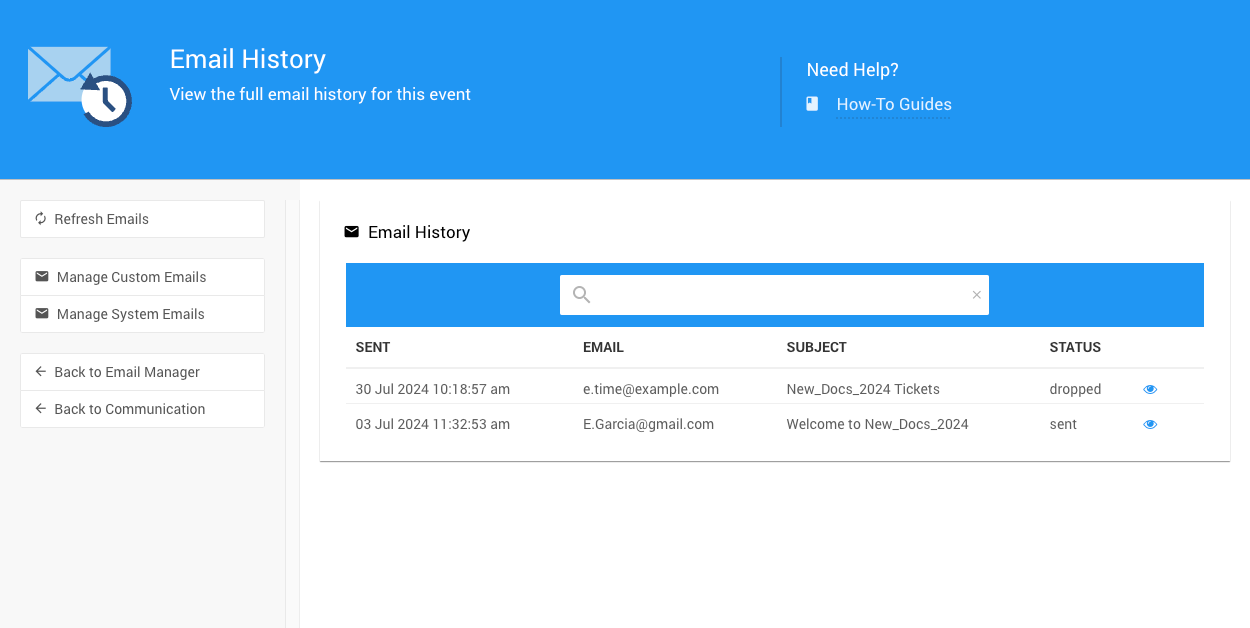Go Back to Communication
The image size is (1250, 628).
(x=142, y=409)
